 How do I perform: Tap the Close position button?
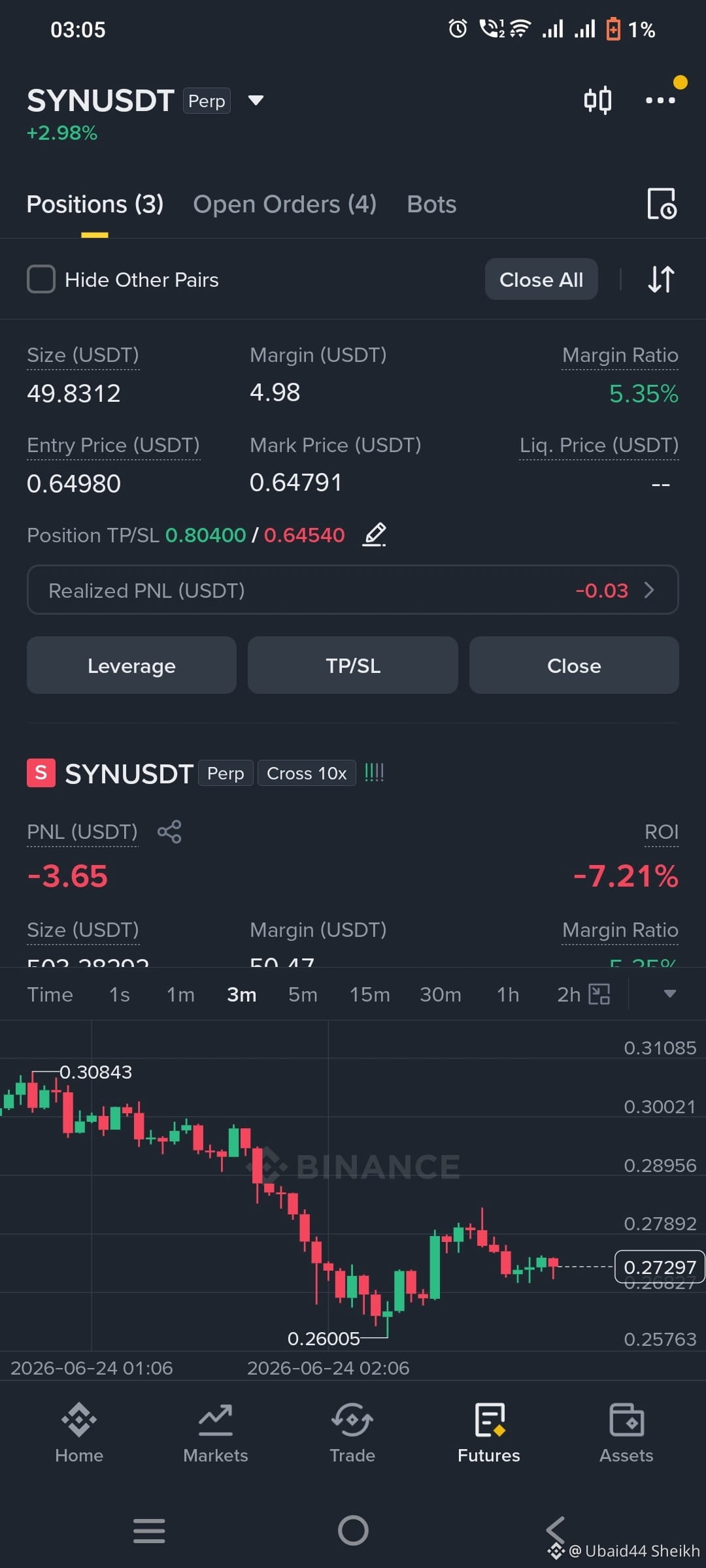(574, 665)
